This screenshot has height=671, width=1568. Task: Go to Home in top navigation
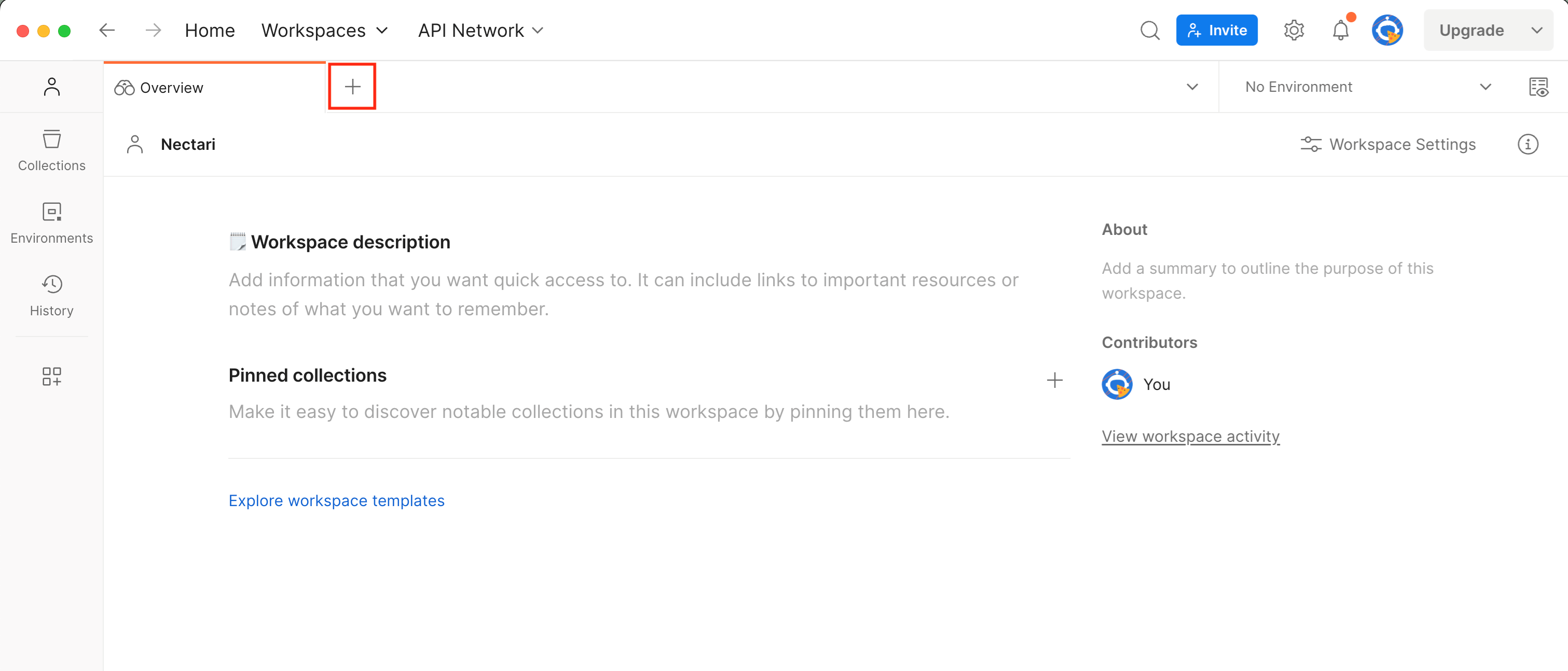coord(210,31)
